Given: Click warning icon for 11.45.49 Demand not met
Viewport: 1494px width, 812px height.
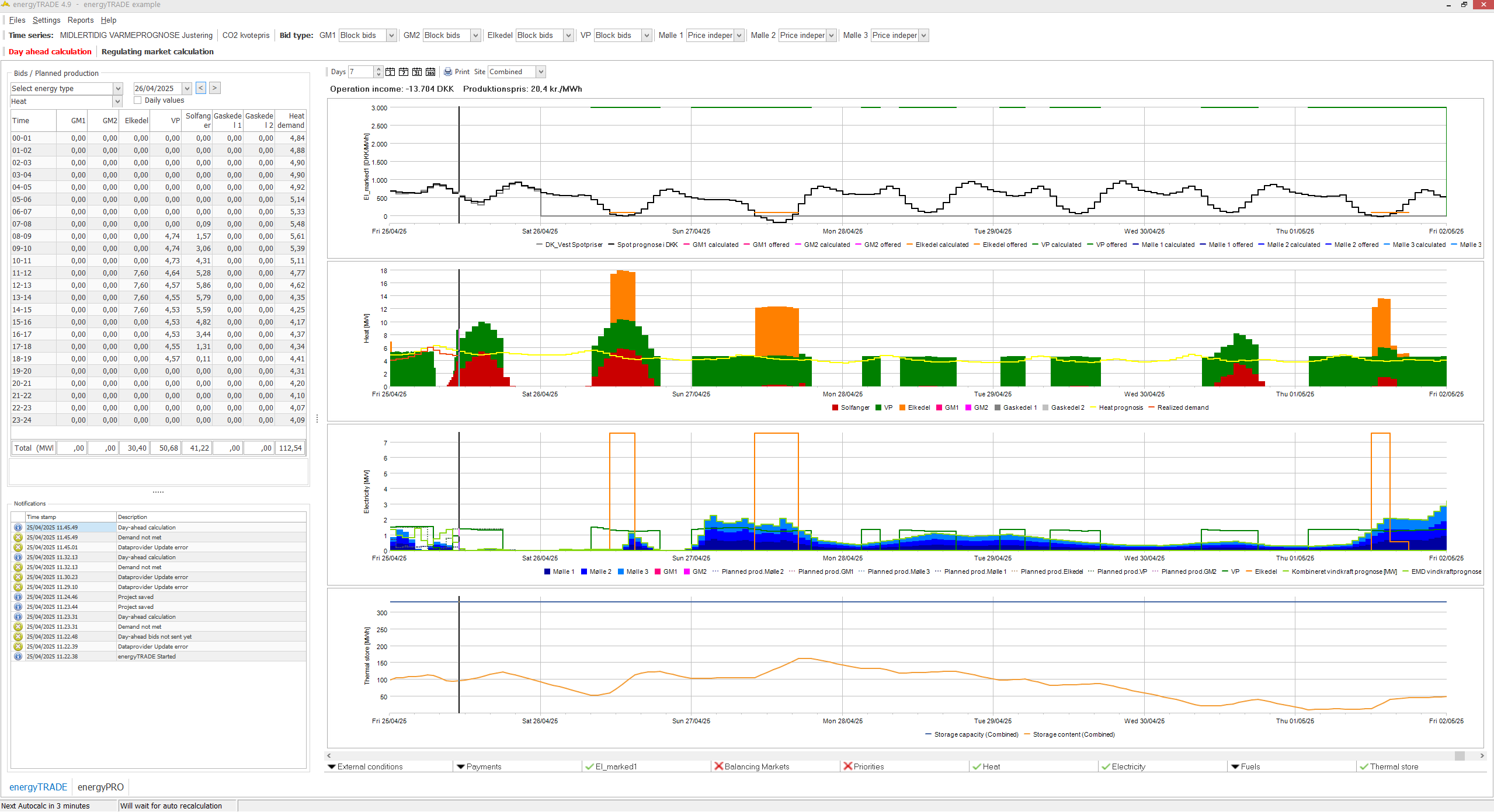Looking at the screenshot, I should [18, 537].
